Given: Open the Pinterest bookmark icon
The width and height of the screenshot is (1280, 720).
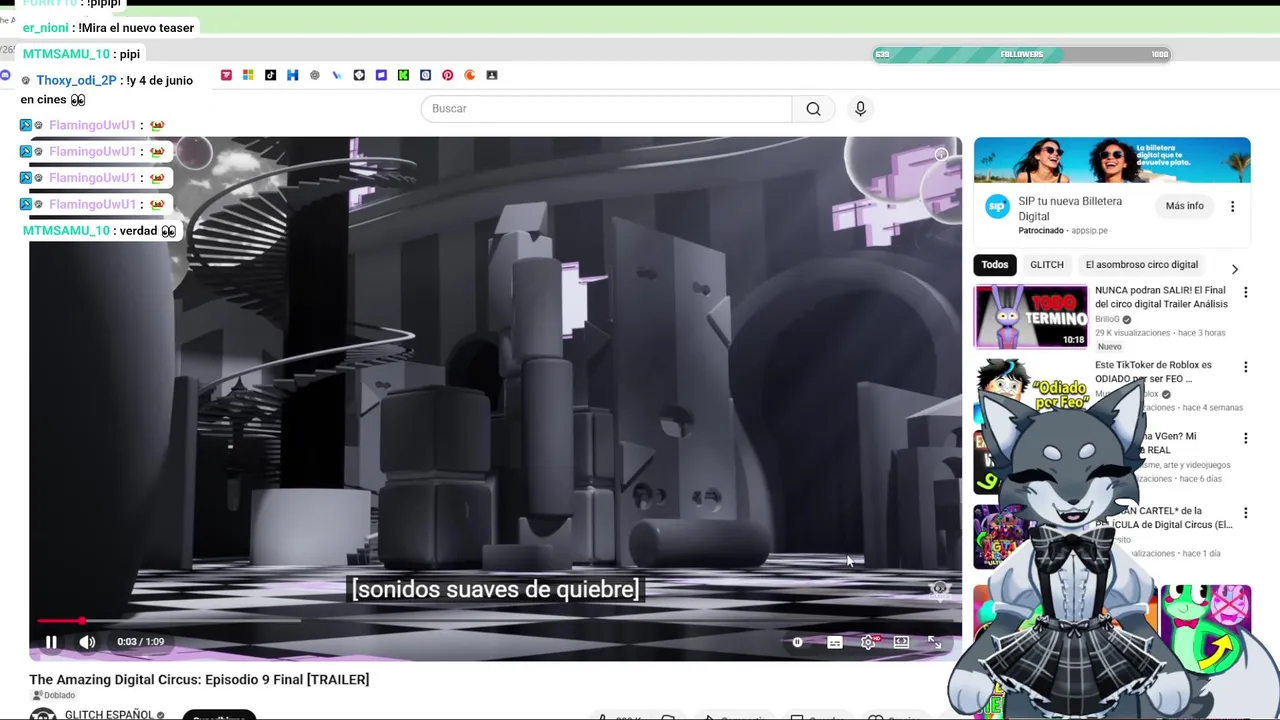Looking at the screenshot, I should pos(447,75).
